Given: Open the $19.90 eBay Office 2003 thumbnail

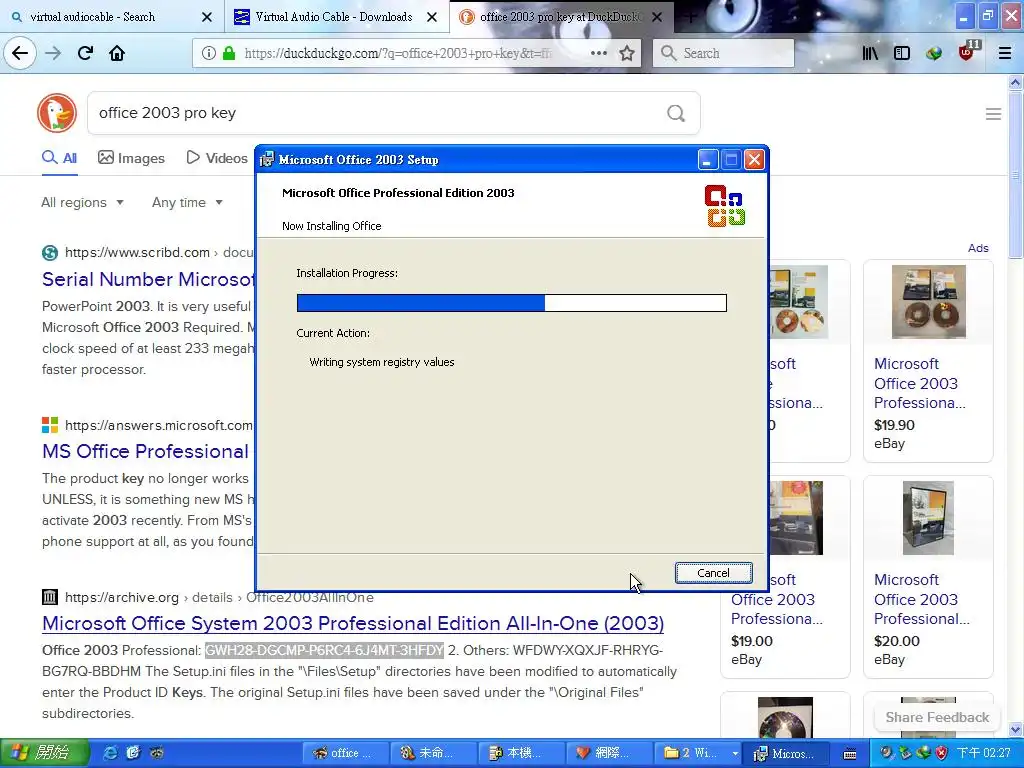Looking at the screenshot, I should [928, 302].
